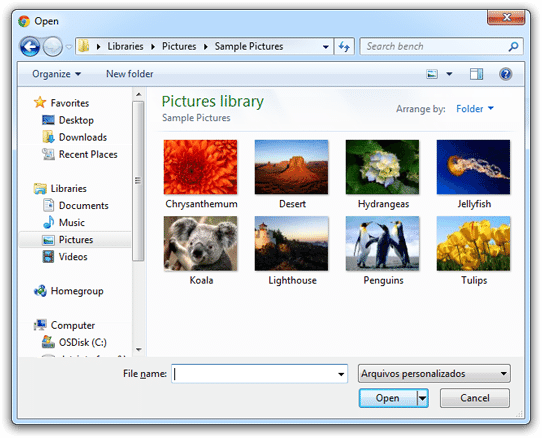
Task: Click the Cancel button
Action: pyautogui.click(x=475, y=398)
